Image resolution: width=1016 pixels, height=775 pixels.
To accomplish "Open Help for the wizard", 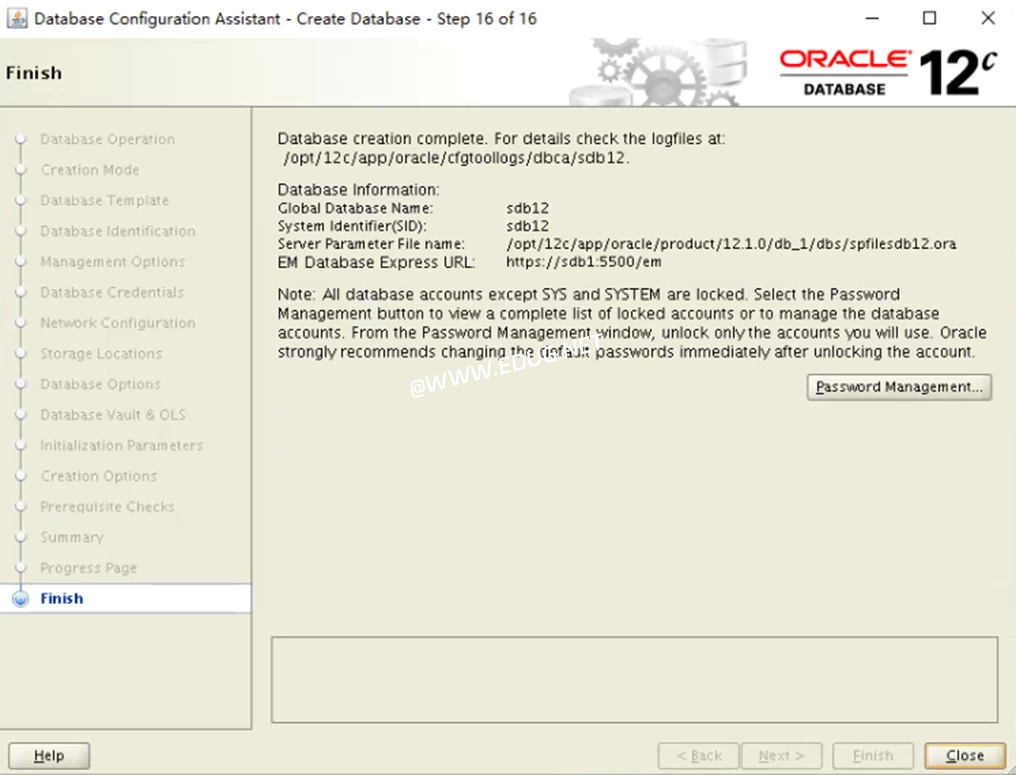I will [x=49, y=756].
